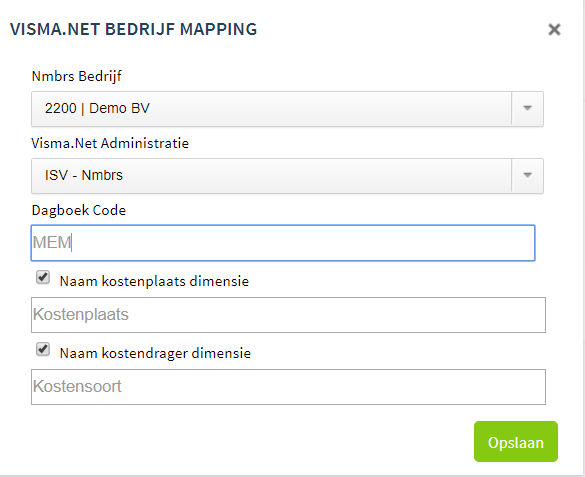Click the VISMA.NET BEDRIJF MAPPING title
Screen dimensions: 585x477
point(134,29)
